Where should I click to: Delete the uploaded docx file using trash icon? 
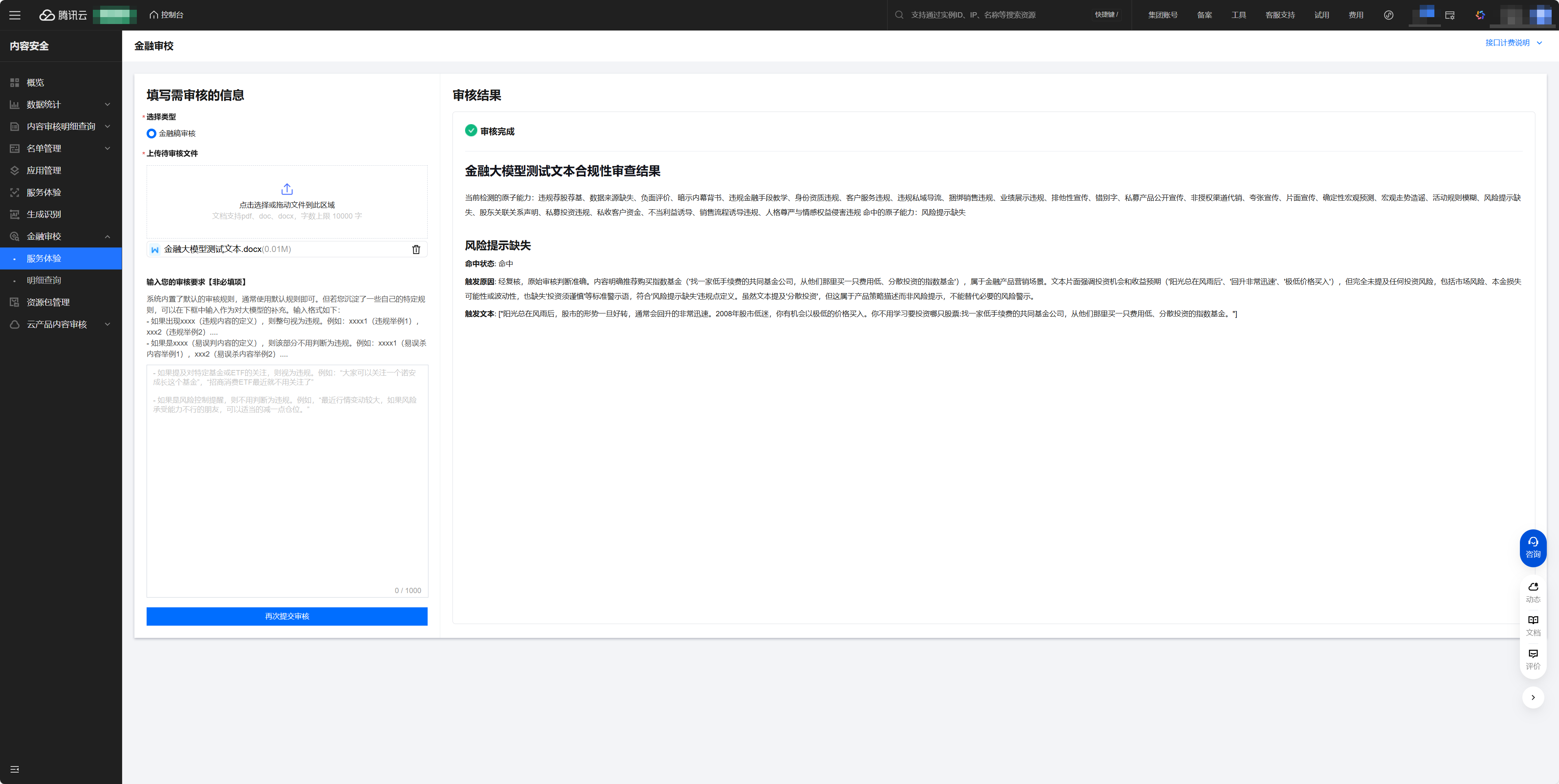coord(416,249)
